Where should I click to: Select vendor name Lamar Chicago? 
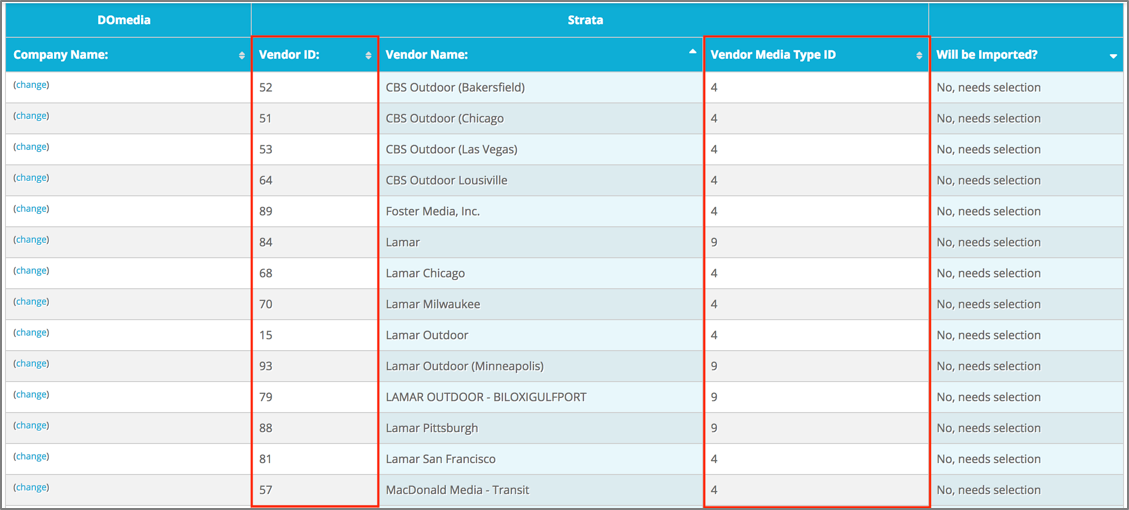pyautogui.click(x=426, y=274)
